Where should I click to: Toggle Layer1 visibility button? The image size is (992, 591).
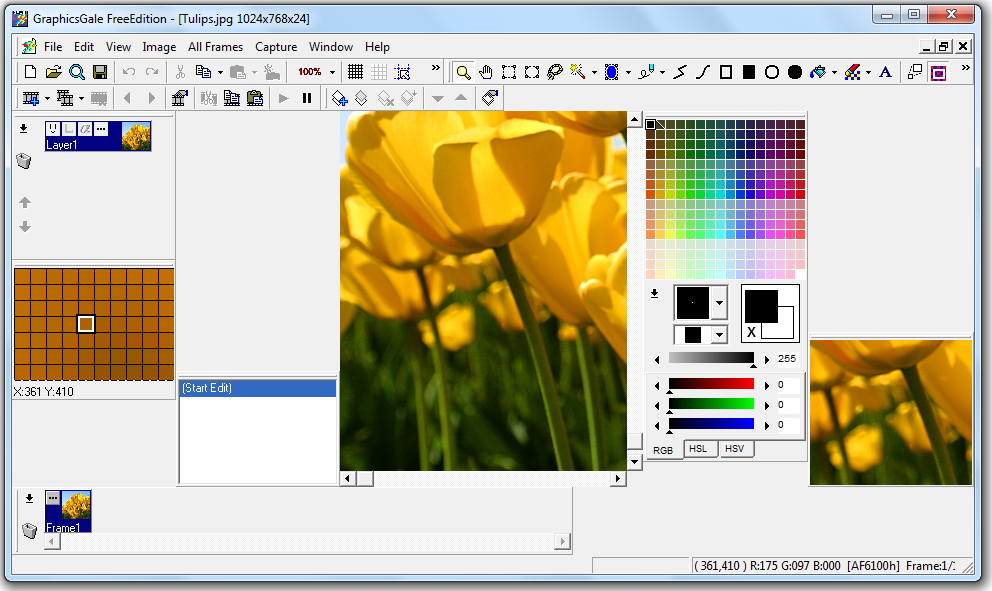point(53,129)
